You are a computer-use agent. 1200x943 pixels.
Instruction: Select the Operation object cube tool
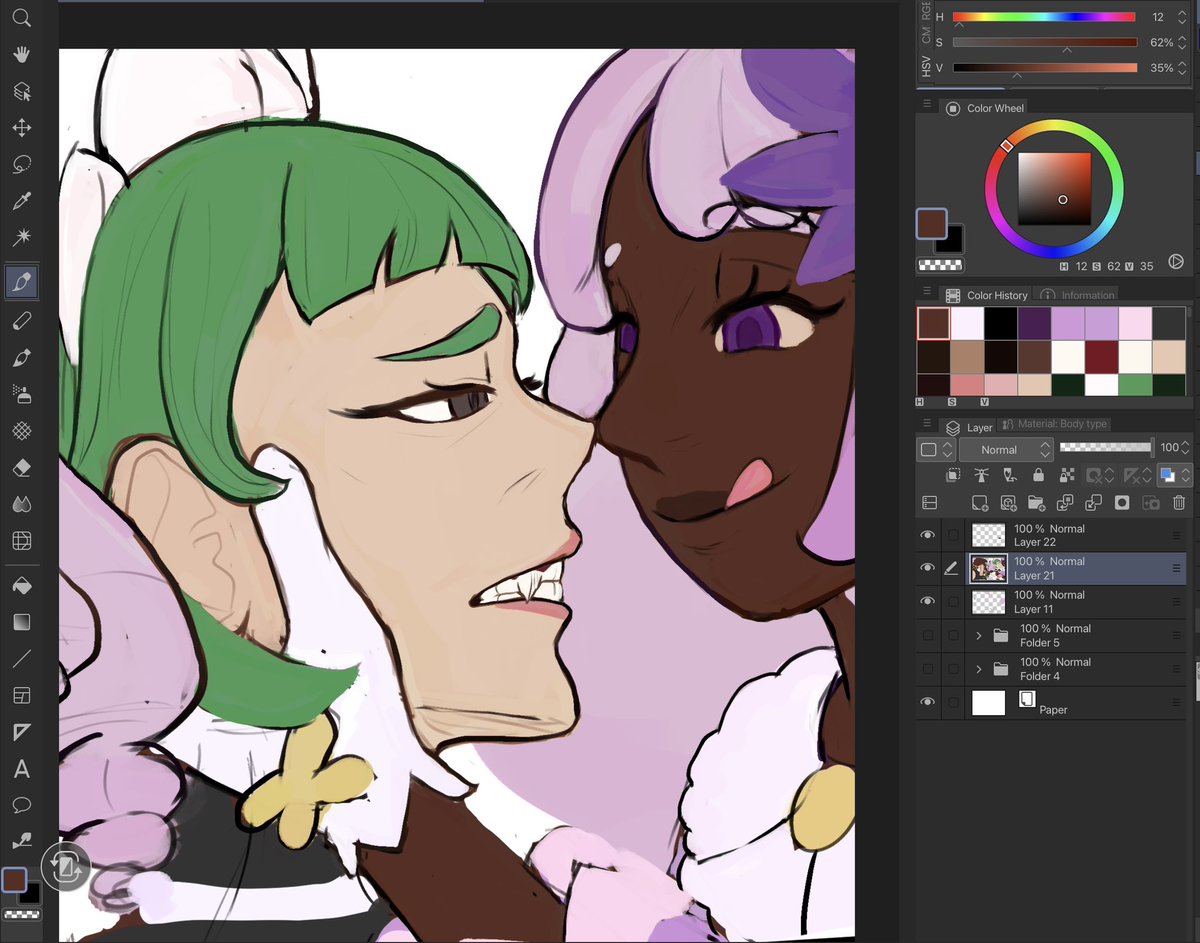21,91
